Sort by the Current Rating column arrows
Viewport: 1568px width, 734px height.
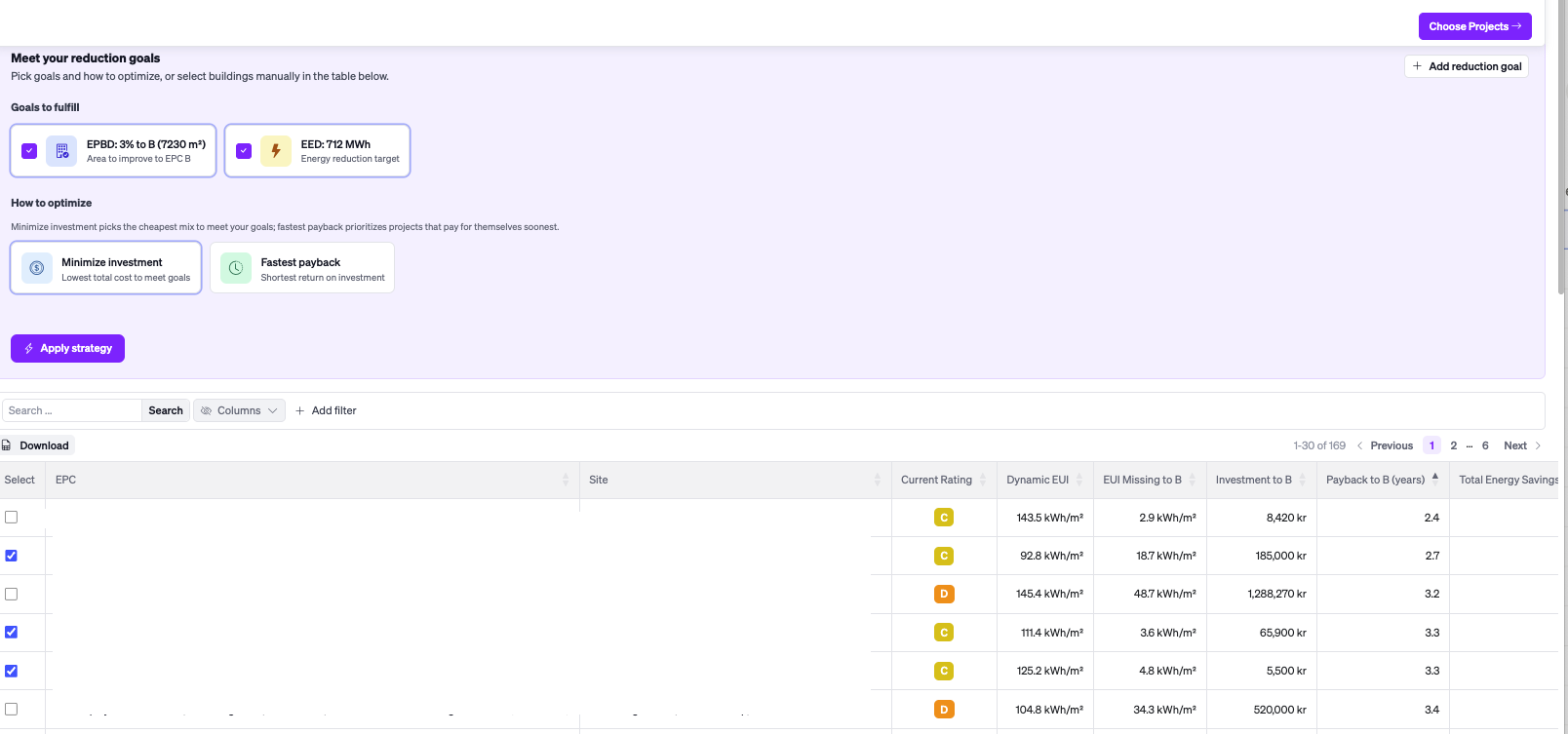(x=983, y=480)
